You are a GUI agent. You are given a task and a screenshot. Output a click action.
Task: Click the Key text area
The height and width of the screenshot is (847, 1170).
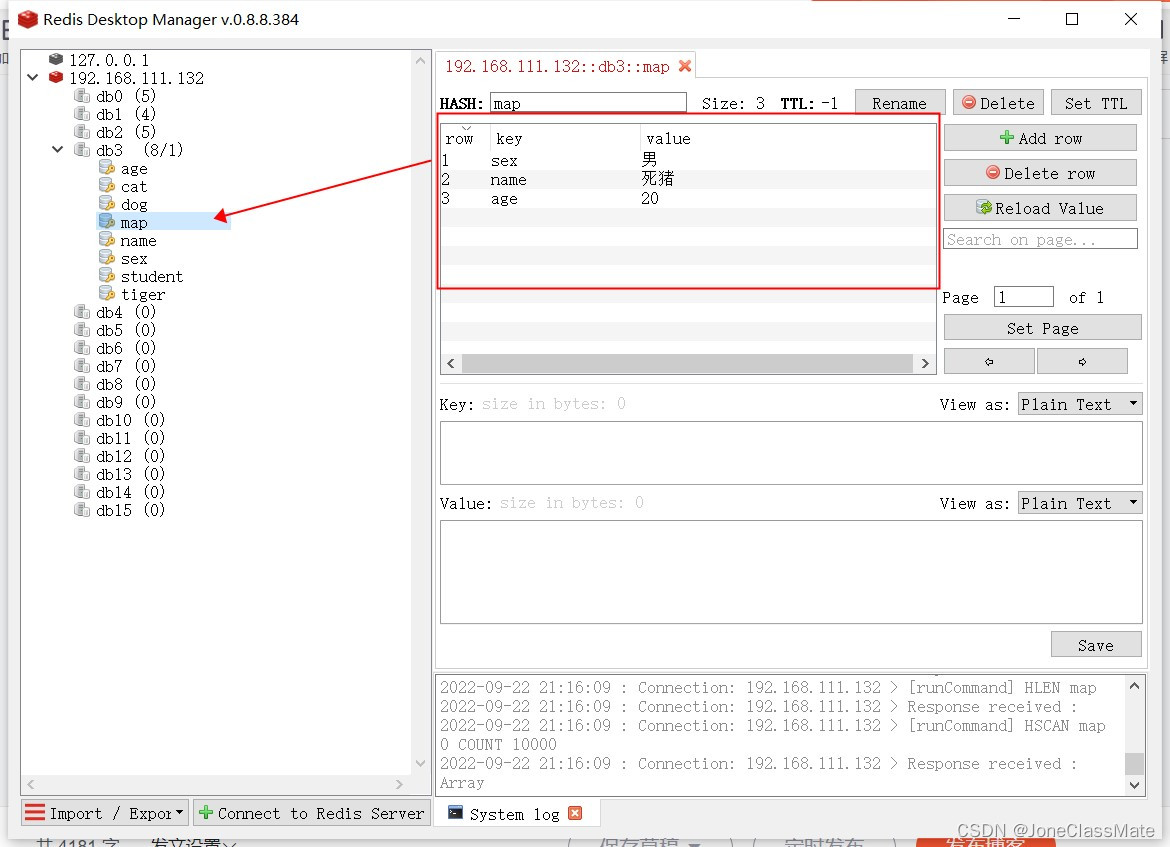[x=791, y=453]
